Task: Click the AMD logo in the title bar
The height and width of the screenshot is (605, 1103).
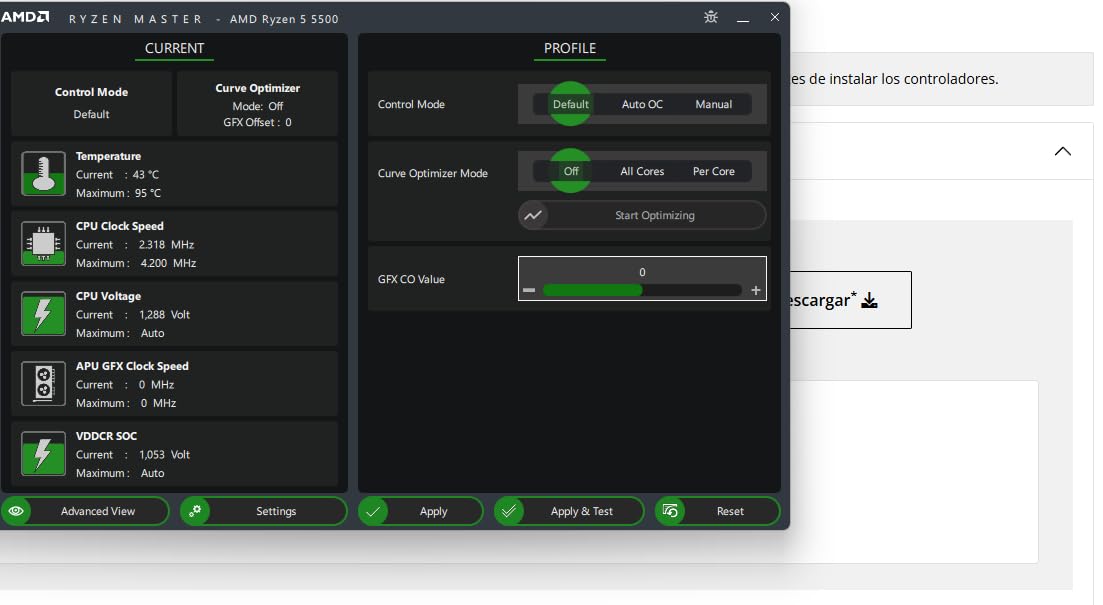Action: [25, 17]
